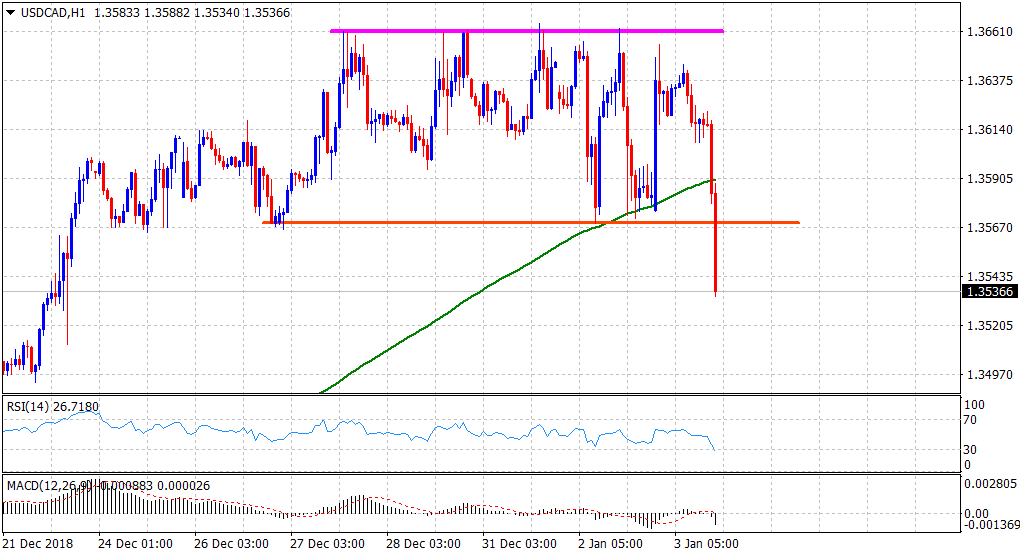This screenshot has width=1020, height=556.
Task: Click the 21 Dec 2018 date label
Action: [x=41, y=545]
